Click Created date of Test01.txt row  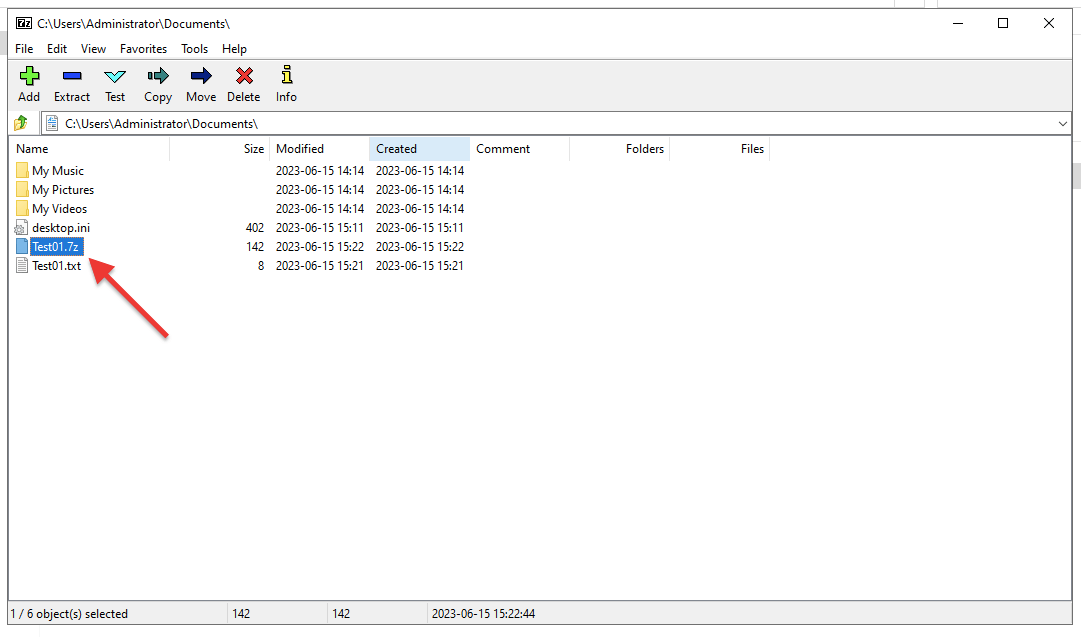(x=420, y=265)
